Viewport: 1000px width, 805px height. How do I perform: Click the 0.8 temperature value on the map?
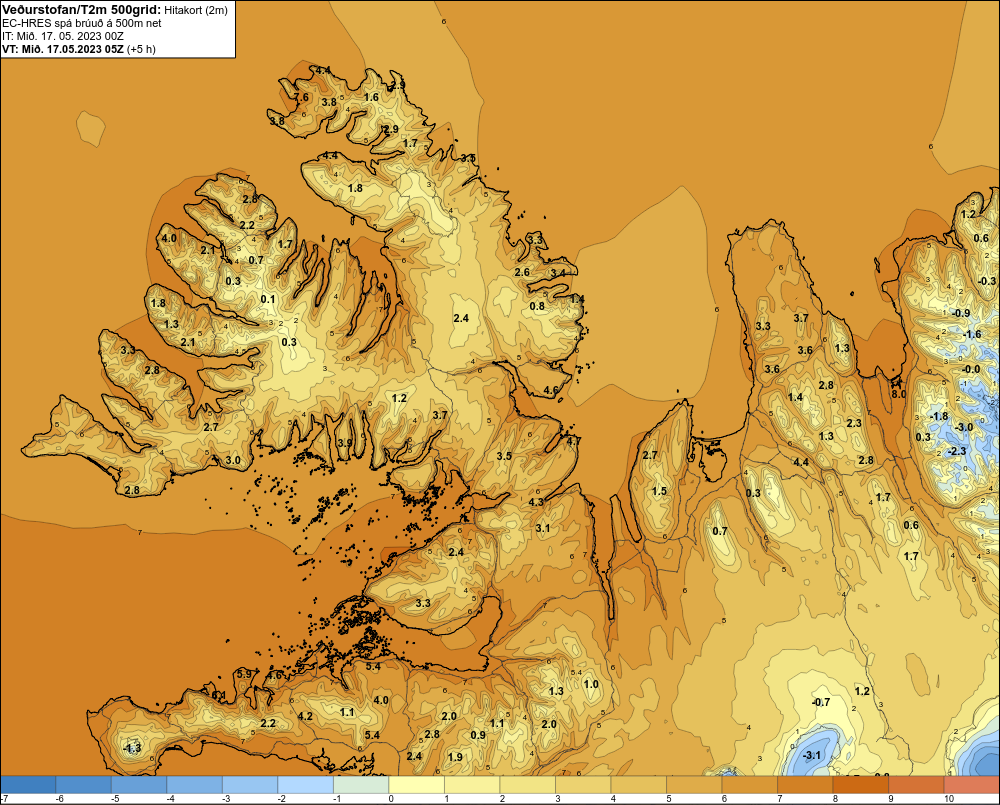(538, 306)
